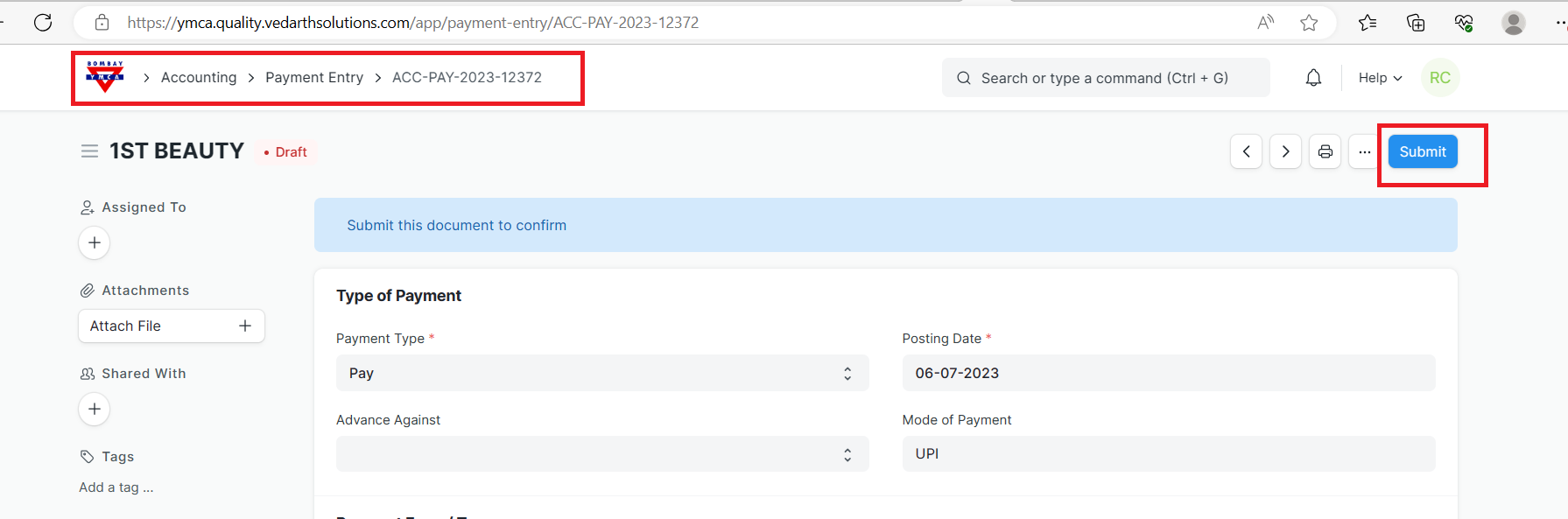Submit the payment entry
Image resolution: width=1568 pixels, height=519 pixels.
[1422, 151]
